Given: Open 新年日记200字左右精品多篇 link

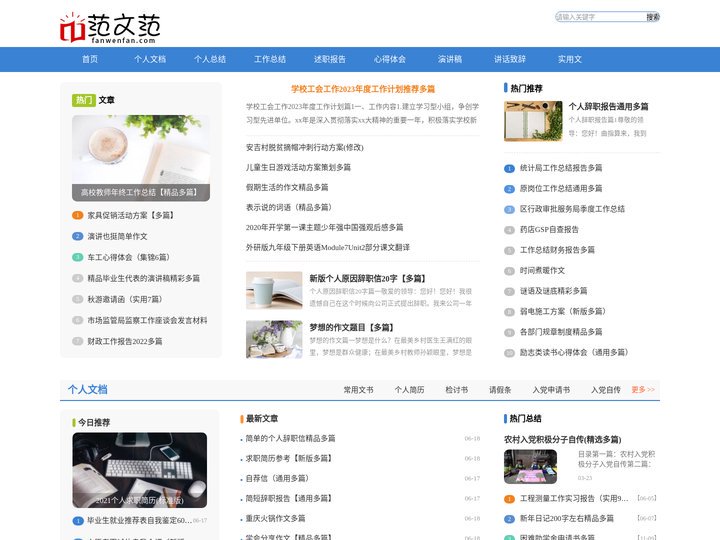Looking at the screenshot, I should click(567, 518).
